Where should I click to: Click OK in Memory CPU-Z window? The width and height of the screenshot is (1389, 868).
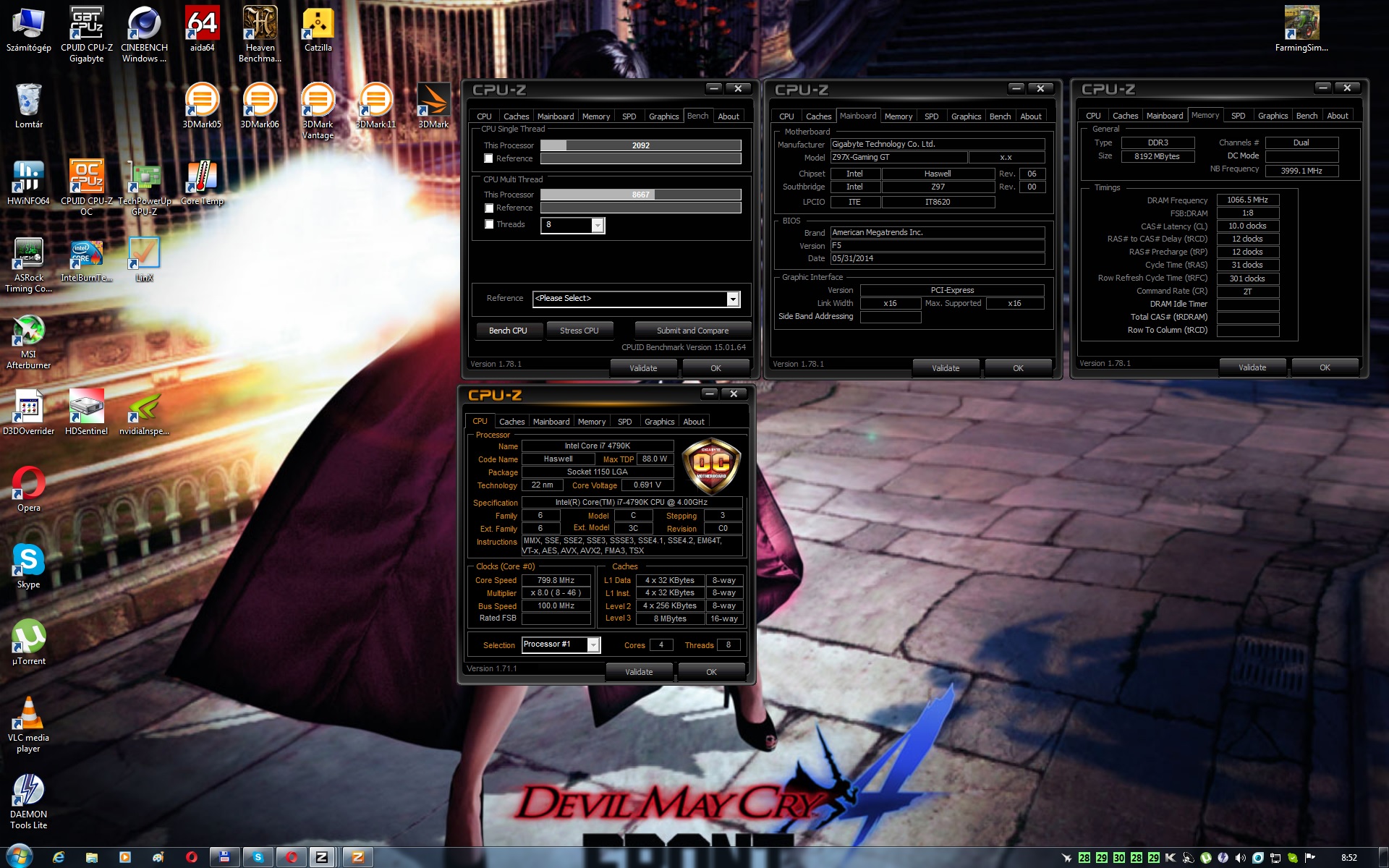[1325, 367]
